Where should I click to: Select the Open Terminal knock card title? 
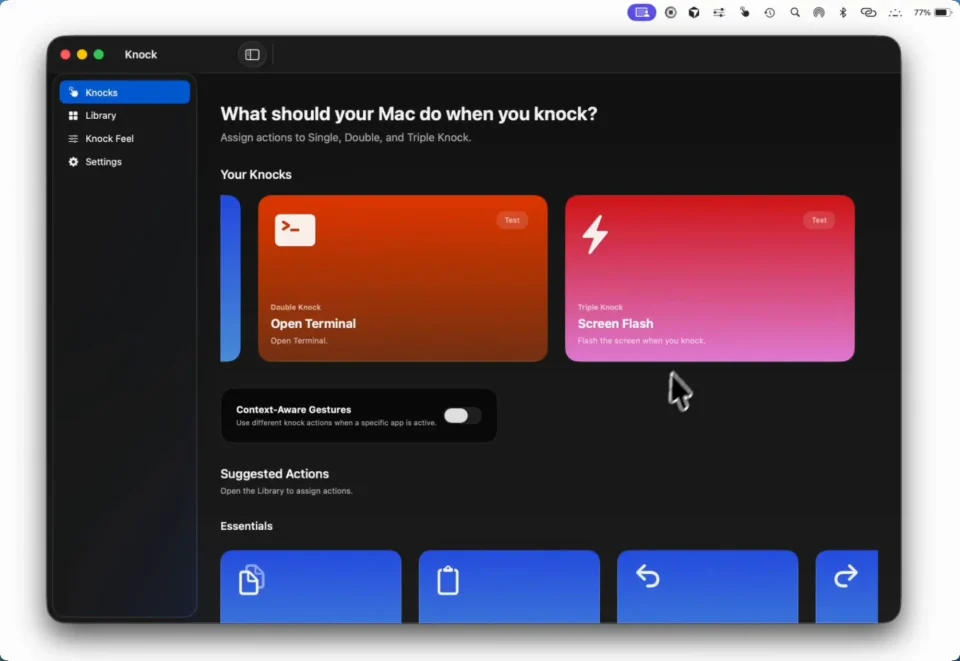coord(313,324)
